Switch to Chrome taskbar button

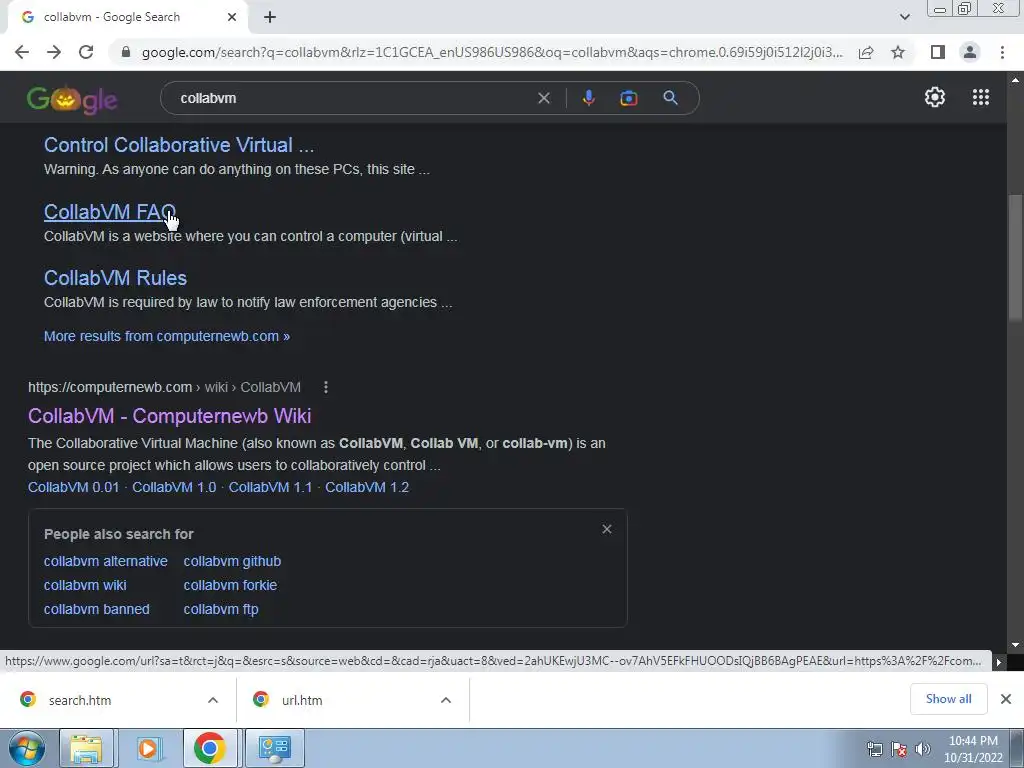pos(210,748)
